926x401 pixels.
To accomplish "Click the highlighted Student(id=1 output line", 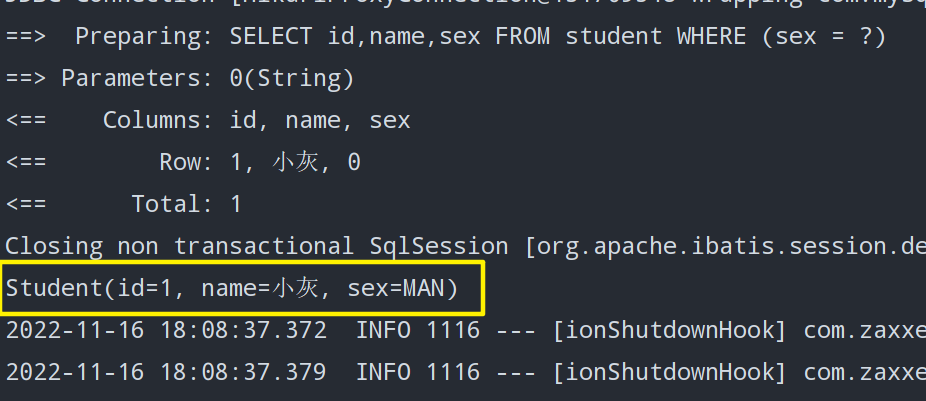I will 242,289.
